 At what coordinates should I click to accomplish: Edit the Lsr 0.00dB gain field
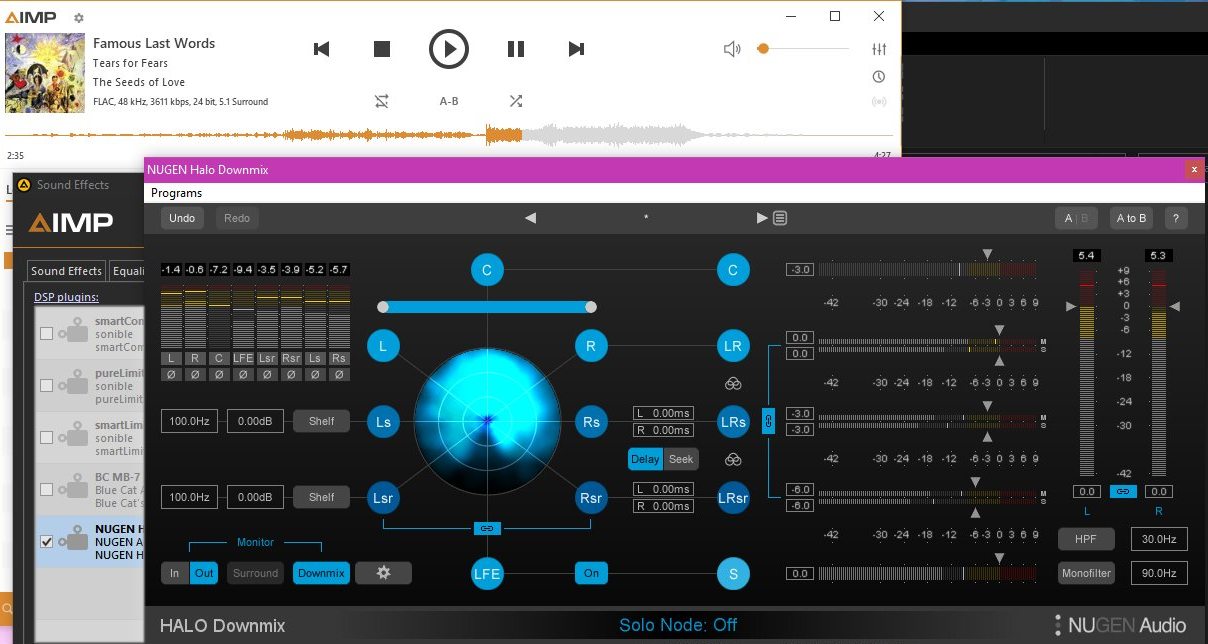pyautogui.click(x=255, y=497)
